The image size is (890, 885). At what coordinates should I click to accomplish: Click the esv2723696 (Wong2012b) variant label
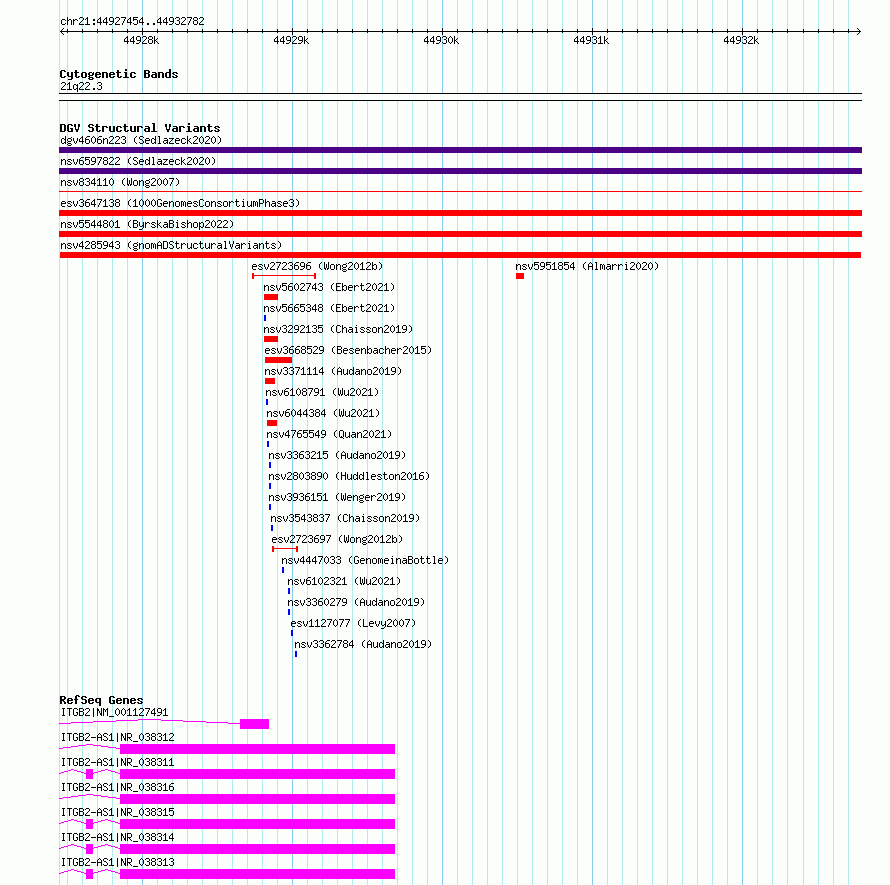coord(317,266)
